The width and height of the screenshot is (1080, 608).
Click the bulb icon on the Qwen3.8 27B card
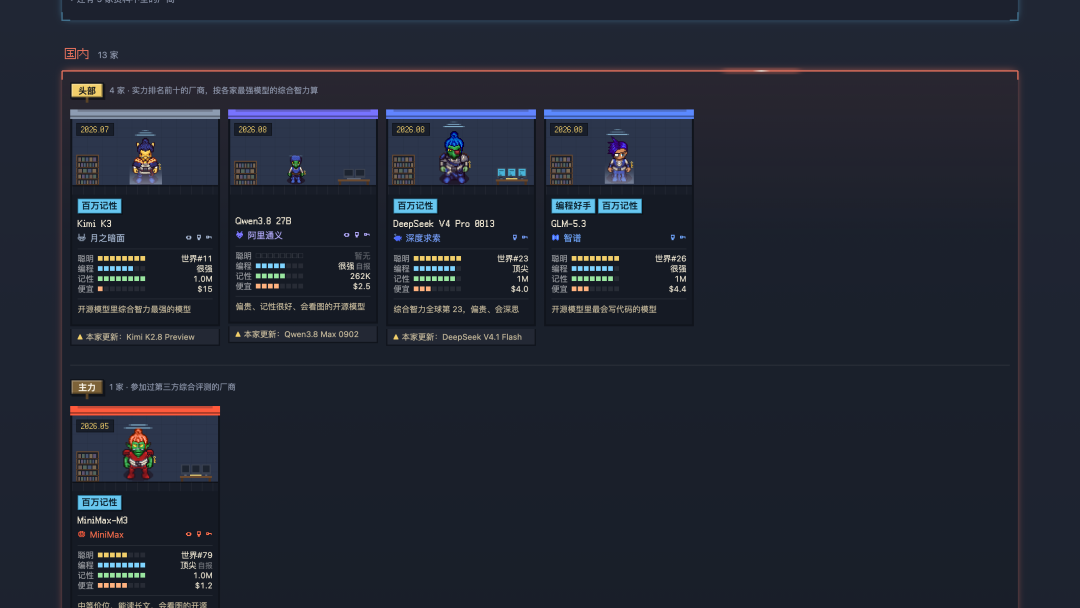(x=357, y=235)
